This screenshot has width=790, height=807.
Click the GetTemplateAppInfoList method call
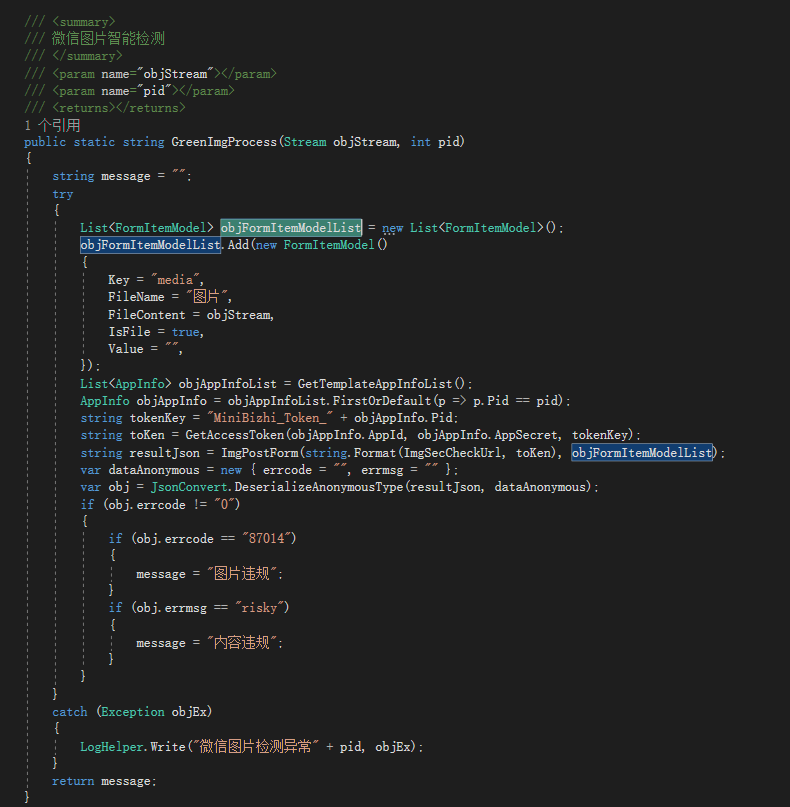[x=375, y=383]
